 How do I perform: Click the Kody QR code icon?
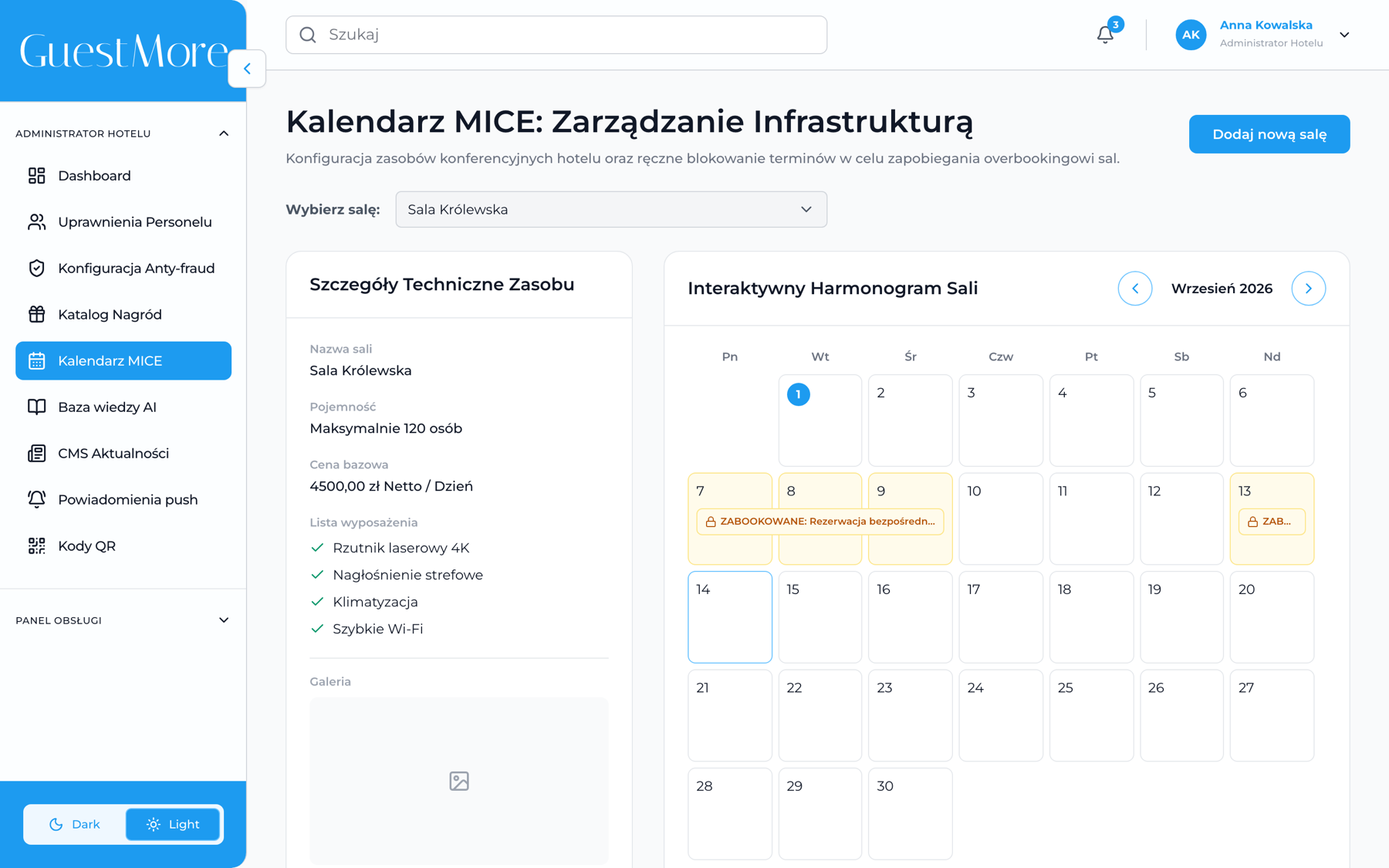tap(36, 546)
